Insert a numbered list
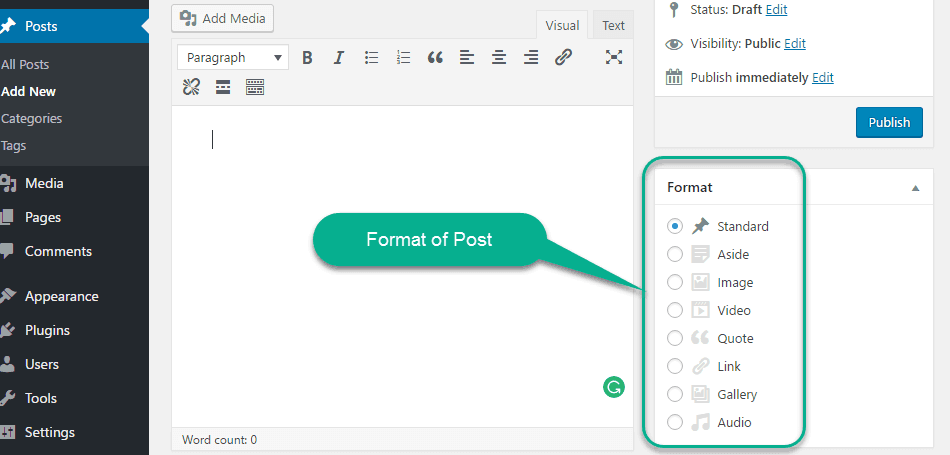This screenshot has width=950, height=455. tap(404, 58)
